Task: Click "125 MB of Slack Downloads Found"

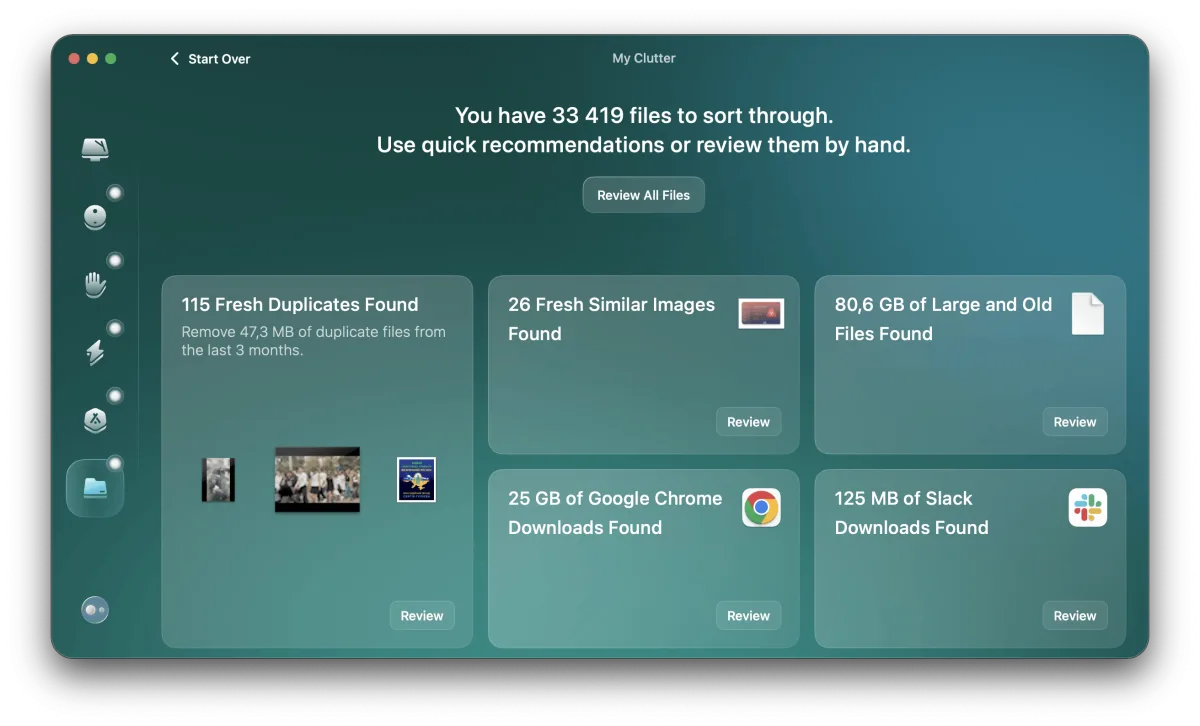Action: [x=912, y=513]
